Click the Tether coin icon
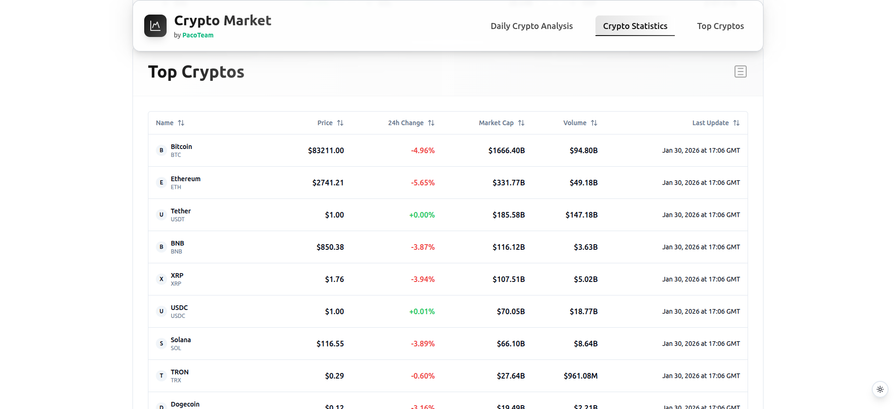The height and width of the screenshot is (409, 896). tap(161, 215)
